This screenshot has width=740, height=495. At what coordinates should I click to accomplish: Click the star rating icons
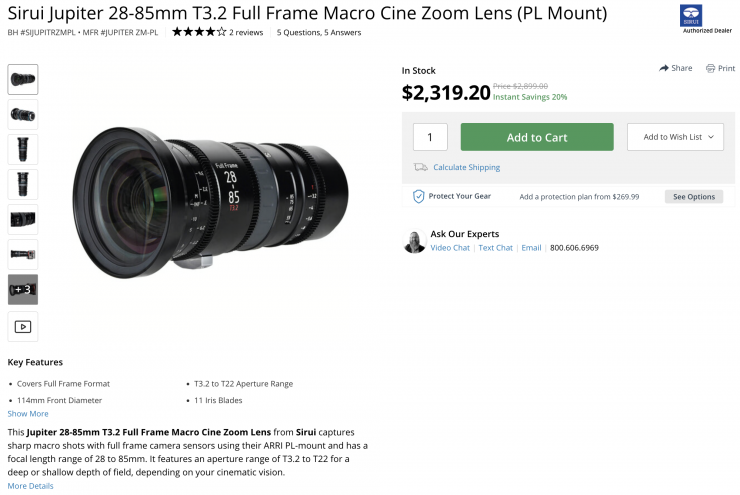(x=198, y=32)
